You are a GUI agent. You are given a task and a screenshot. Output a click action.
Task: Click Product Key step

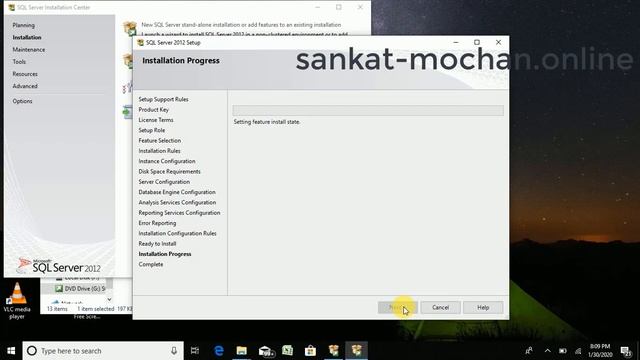click(153, 110)
